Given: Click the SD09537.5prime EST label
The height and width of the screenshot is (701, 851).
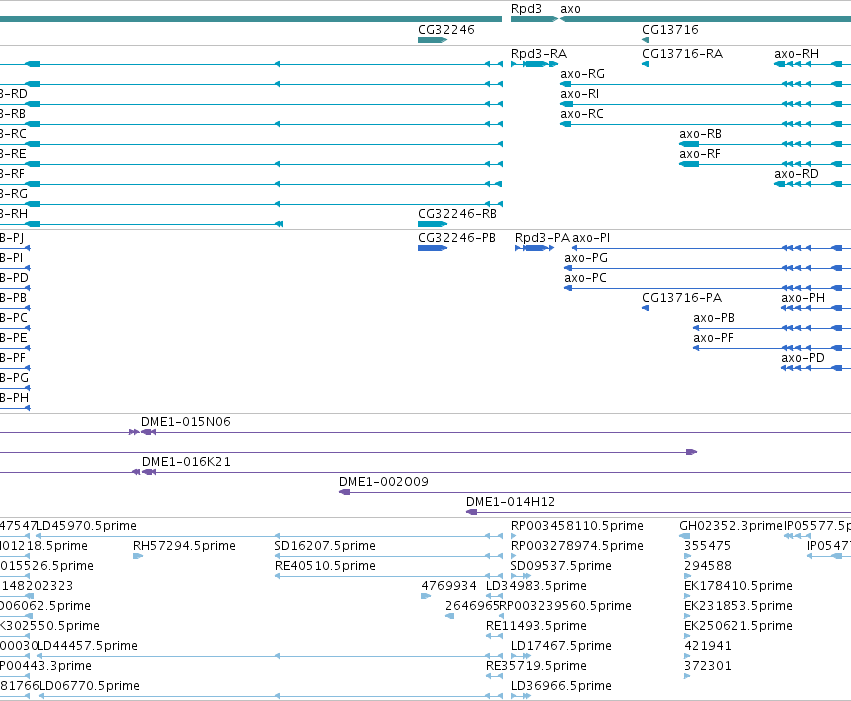Looking at the screenshot, I should [561, 566].
